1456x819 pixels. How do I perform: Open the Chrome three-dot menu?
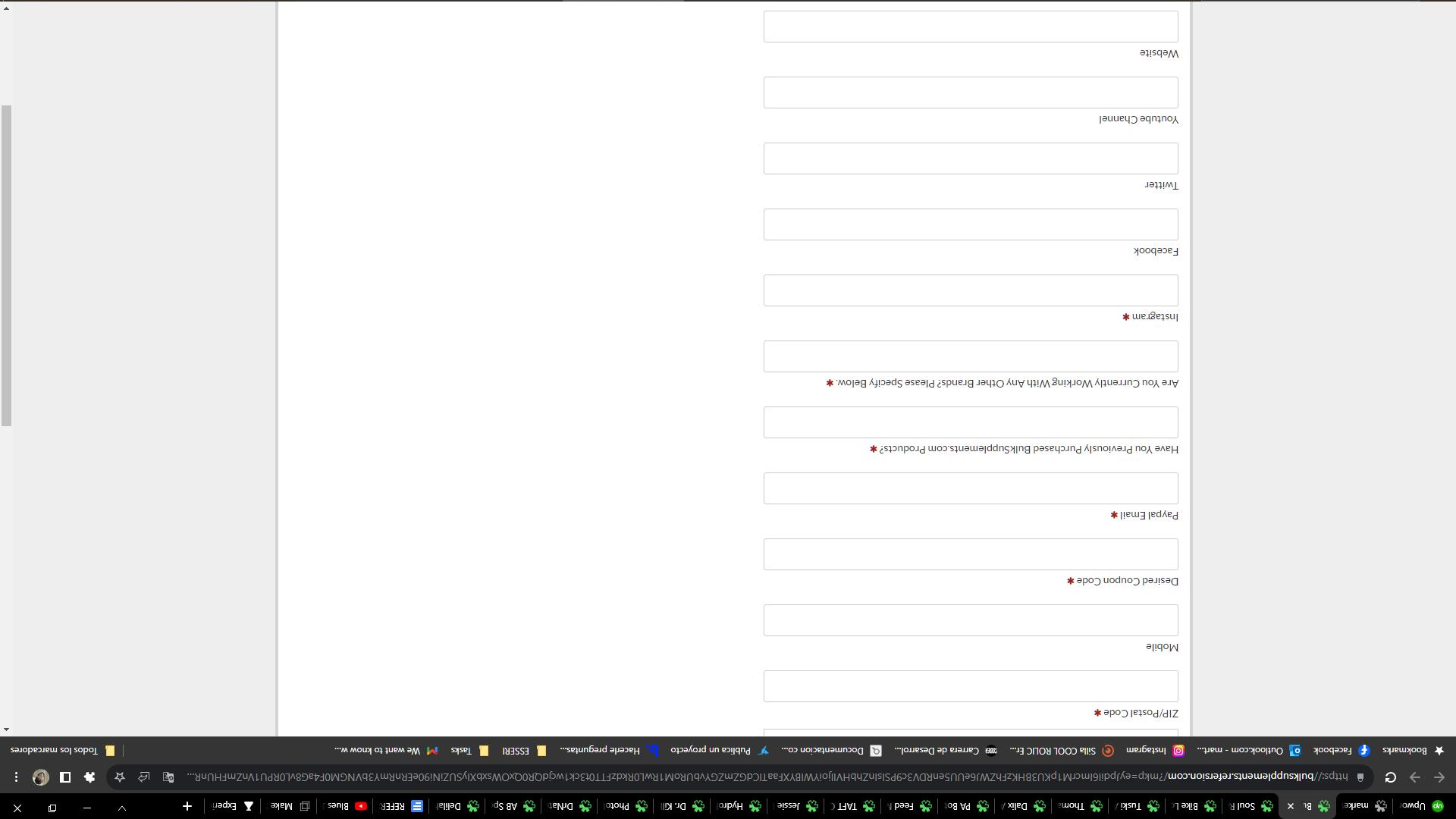pyautogui.click(x=16, y=777)
